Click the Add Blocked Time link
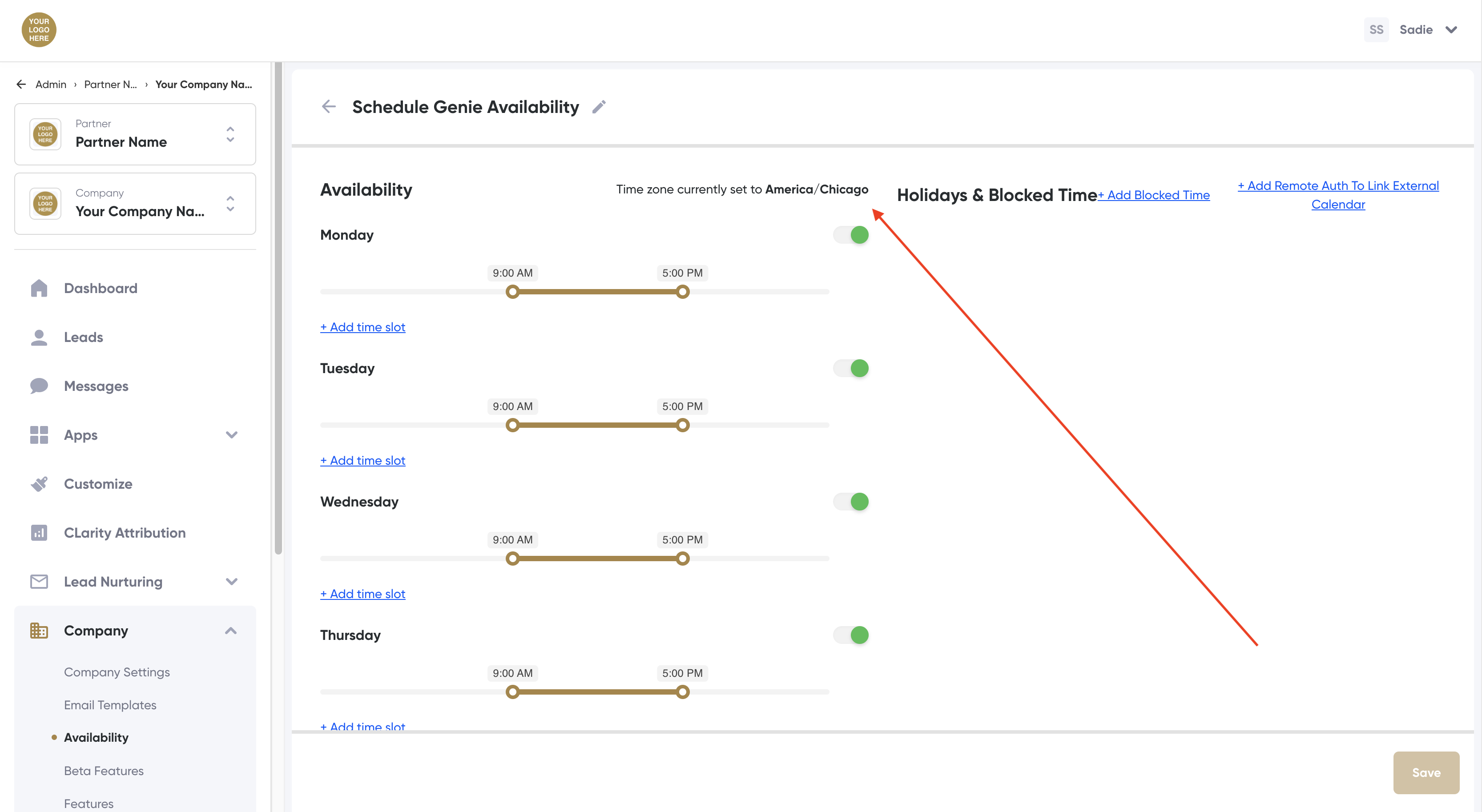This screenshot has width=1482, height=812. click(1153, 195)
